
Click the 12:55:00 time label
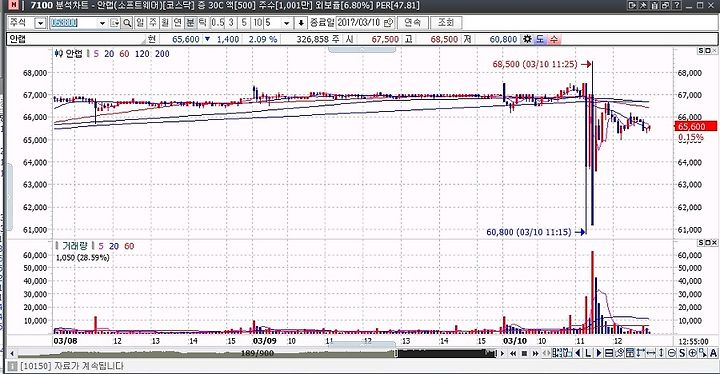point(693,342)
